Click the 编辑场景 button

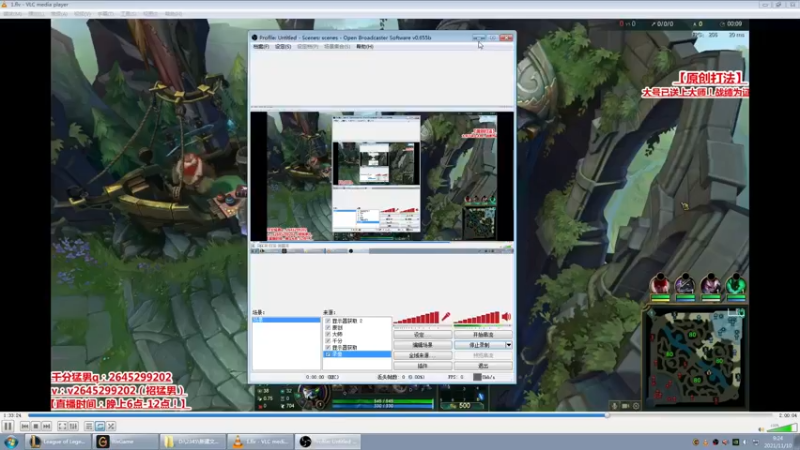point(422,345)
